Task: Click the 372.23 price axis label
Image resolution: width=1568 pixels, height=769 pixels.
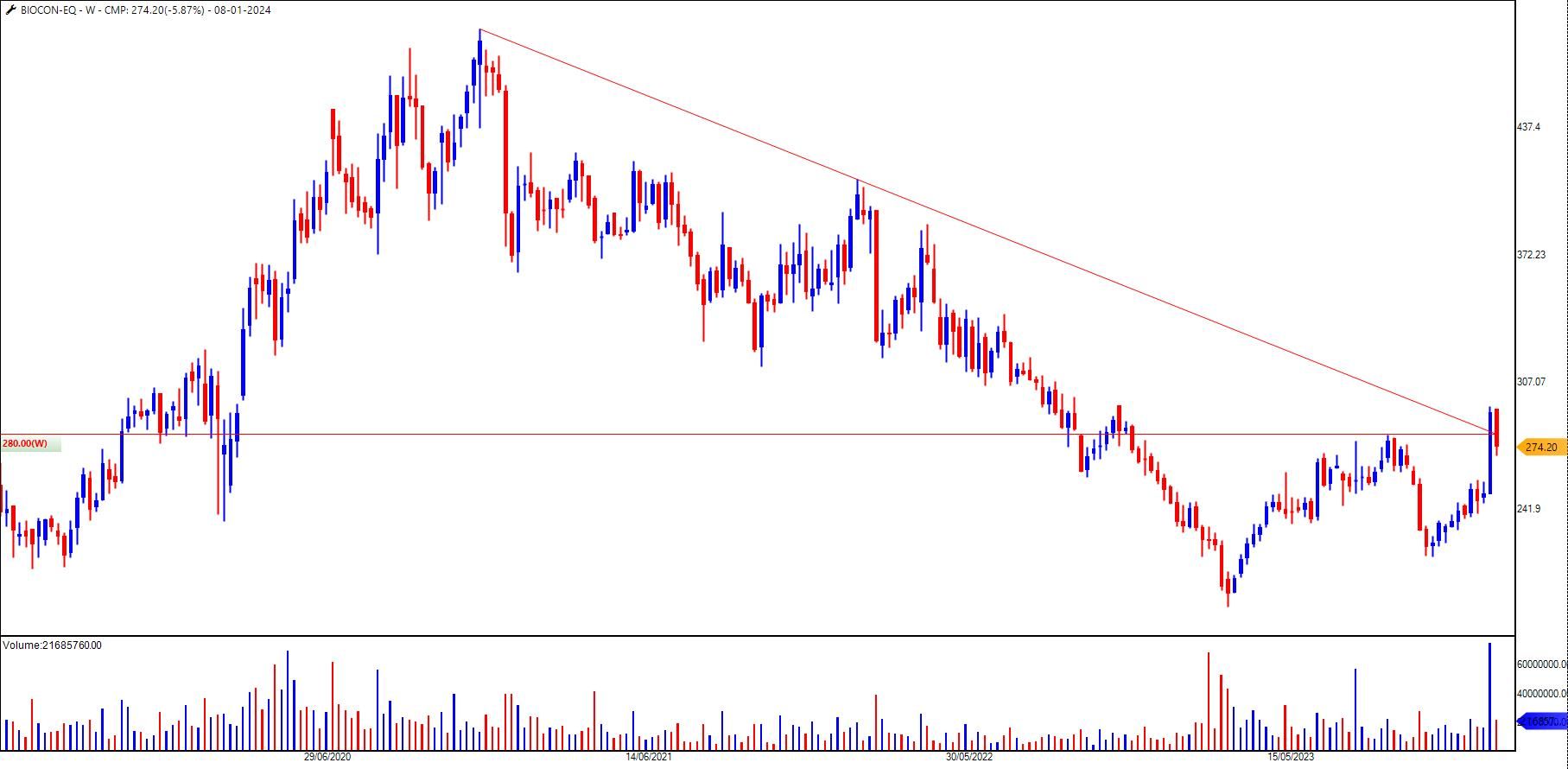Action: tap(1532, 255)
